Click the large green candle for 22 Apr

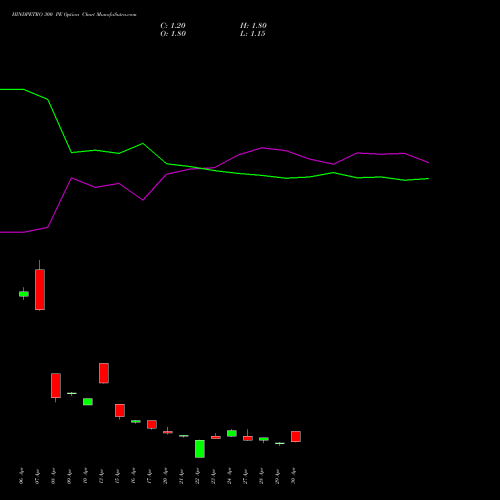pyautogui.click(x=200, y=449)
